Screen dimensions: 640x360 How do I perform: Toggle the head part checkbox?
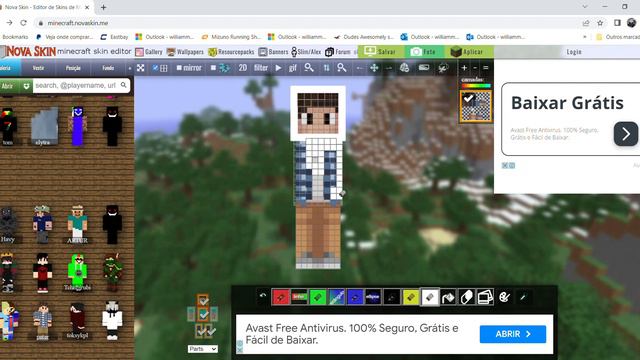(203, 301)
